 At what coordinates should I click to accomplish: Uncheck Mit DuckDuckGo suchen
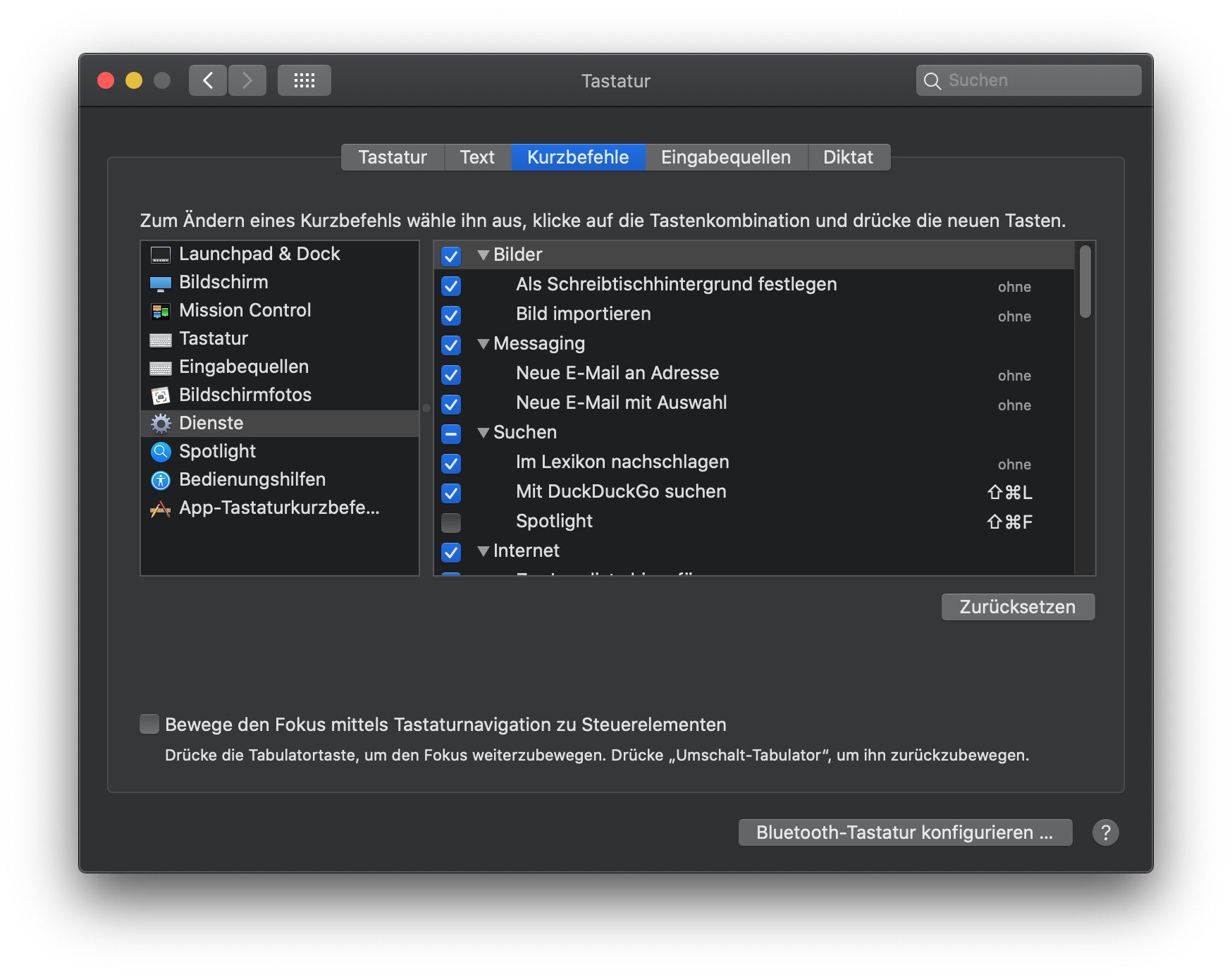coord(451,493)
